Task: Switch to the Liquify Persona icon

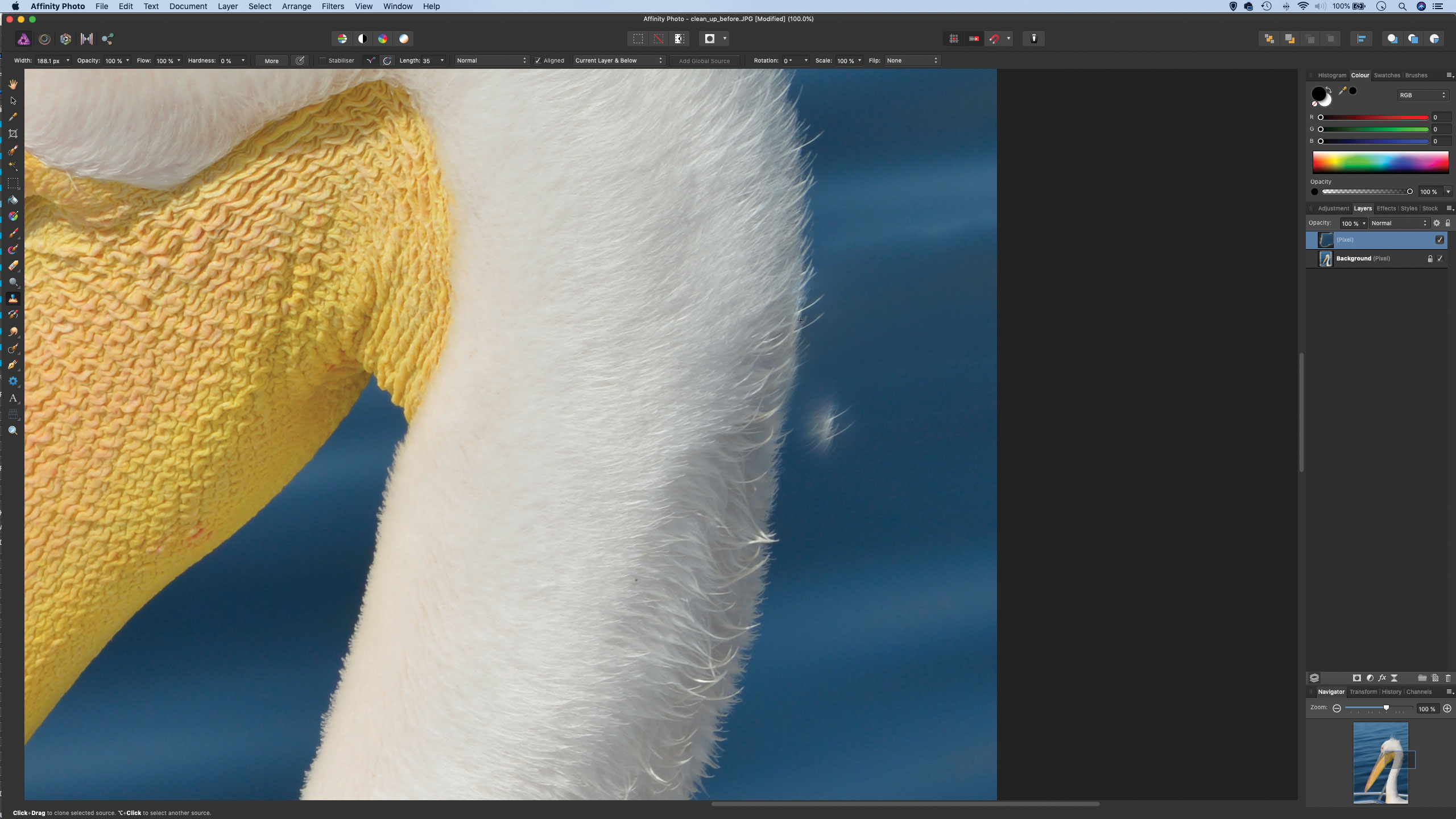Action: 44,39
